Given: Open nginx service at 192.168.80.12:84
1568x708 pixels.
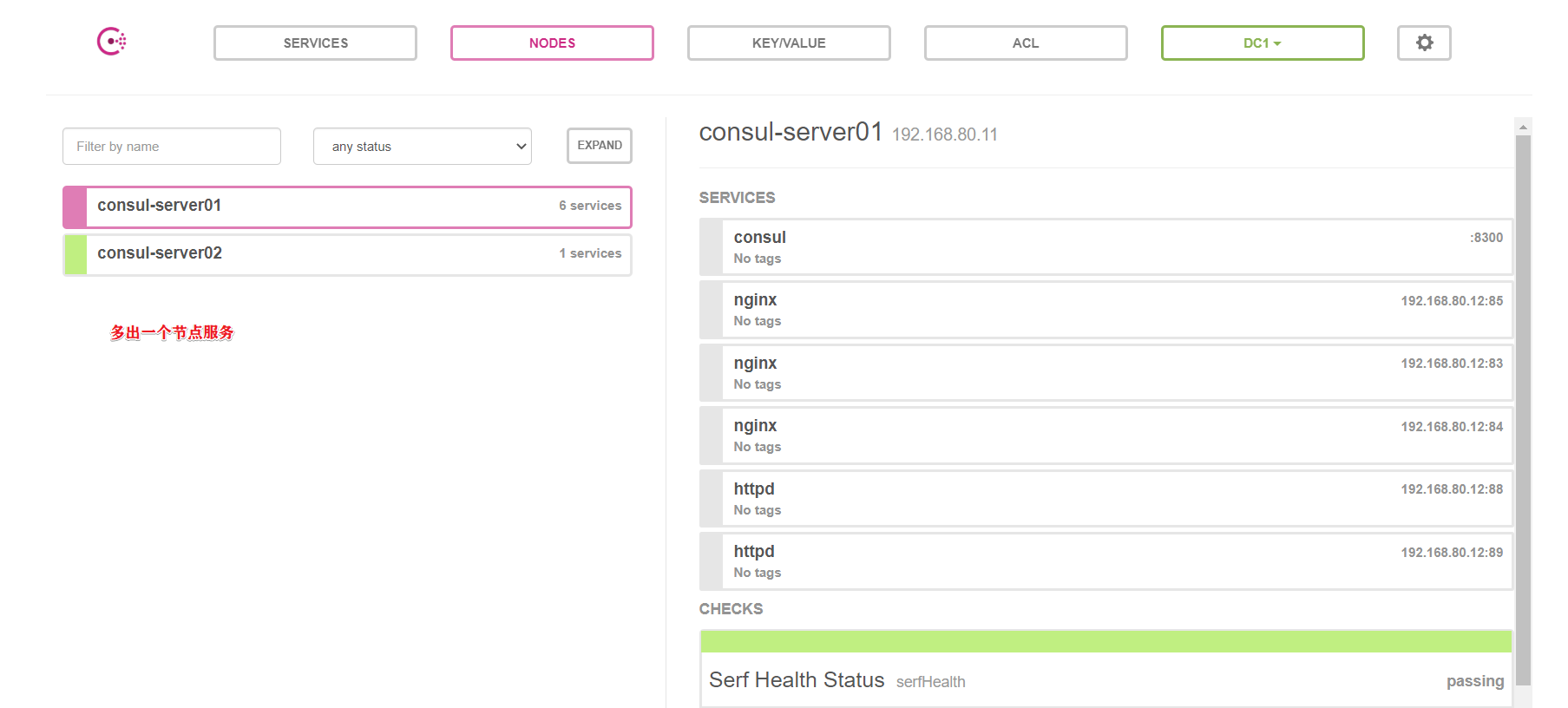Looking at the screenshot, I should [1105, 436].
